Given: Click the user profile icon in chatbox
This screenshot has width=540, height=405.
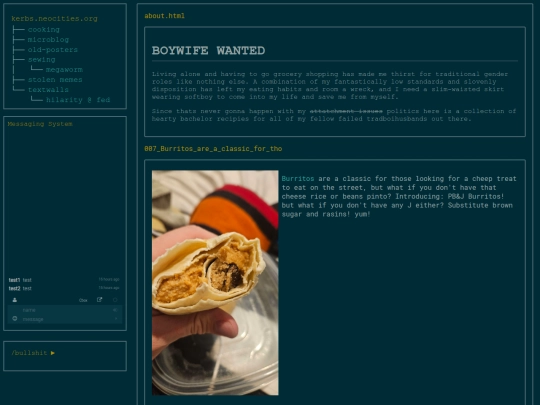Looking at the screenshot, I should pos(14,300).
